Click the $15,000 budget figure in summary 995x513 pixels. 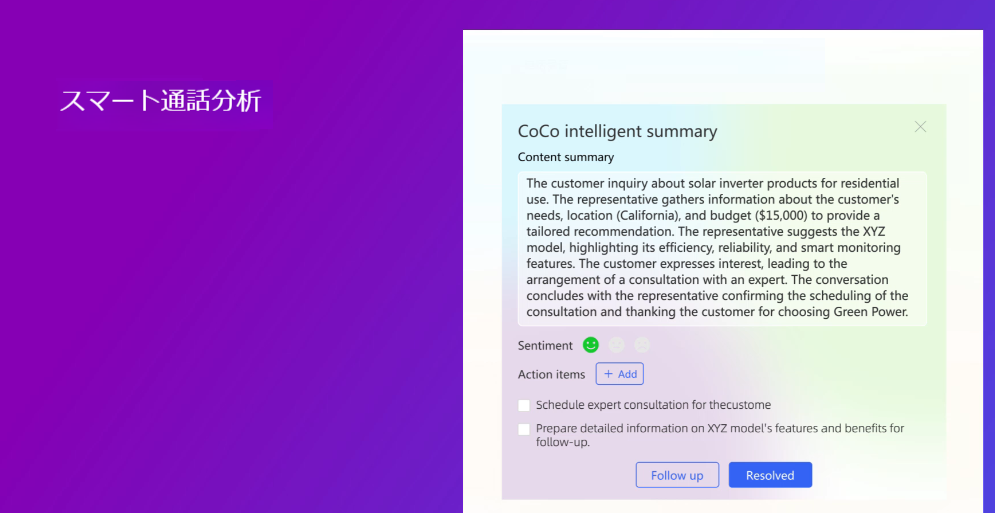coord(782,216)
